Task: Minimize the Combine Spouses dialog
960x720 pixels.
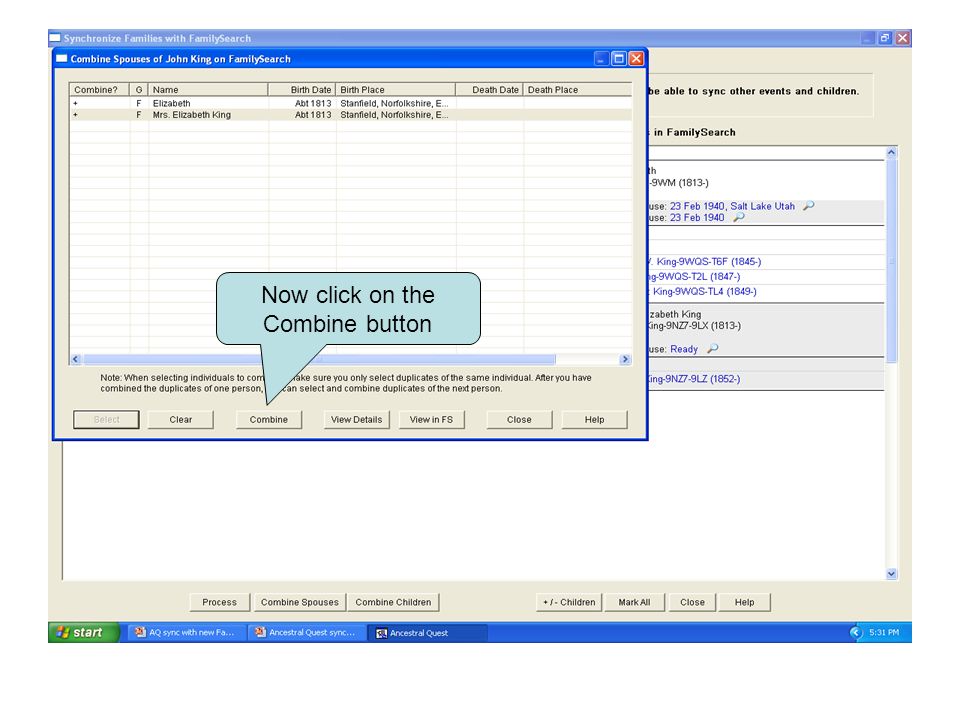Action: 602,58
